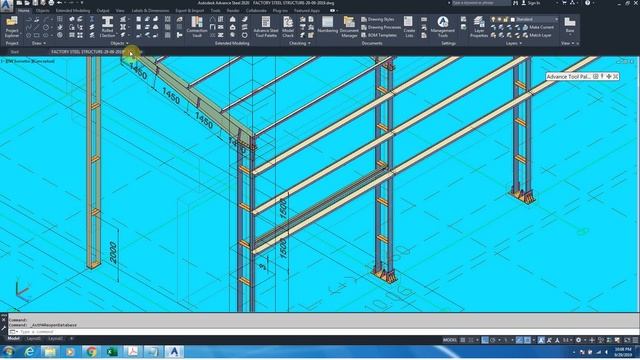Switch to the Extended Modeling ribbon tab
Screen dimensions: 640x360
click(73, 11)
